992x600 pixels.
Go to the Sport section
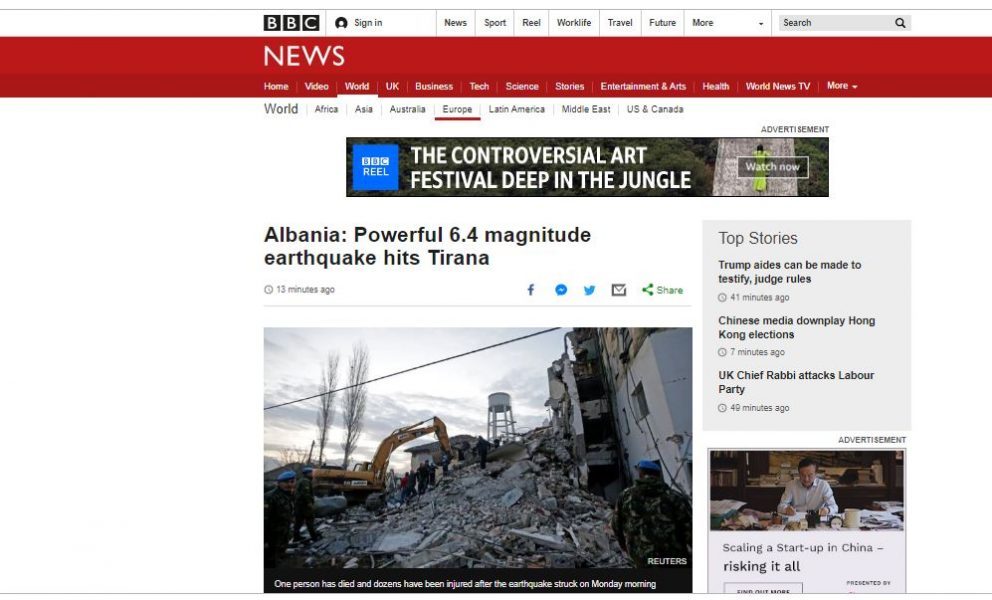495,23
